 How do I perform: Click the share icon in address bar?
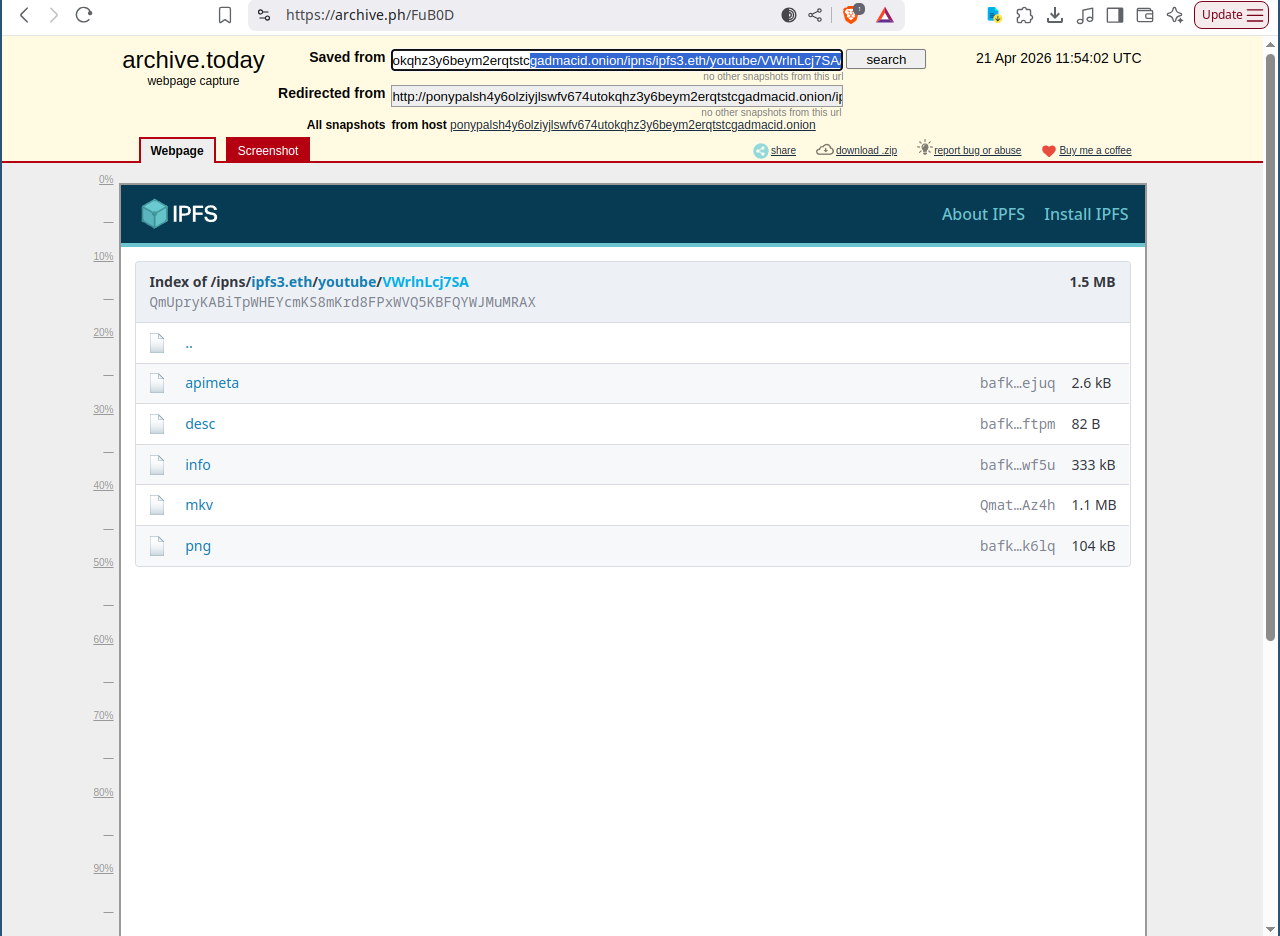click(815, 15)
